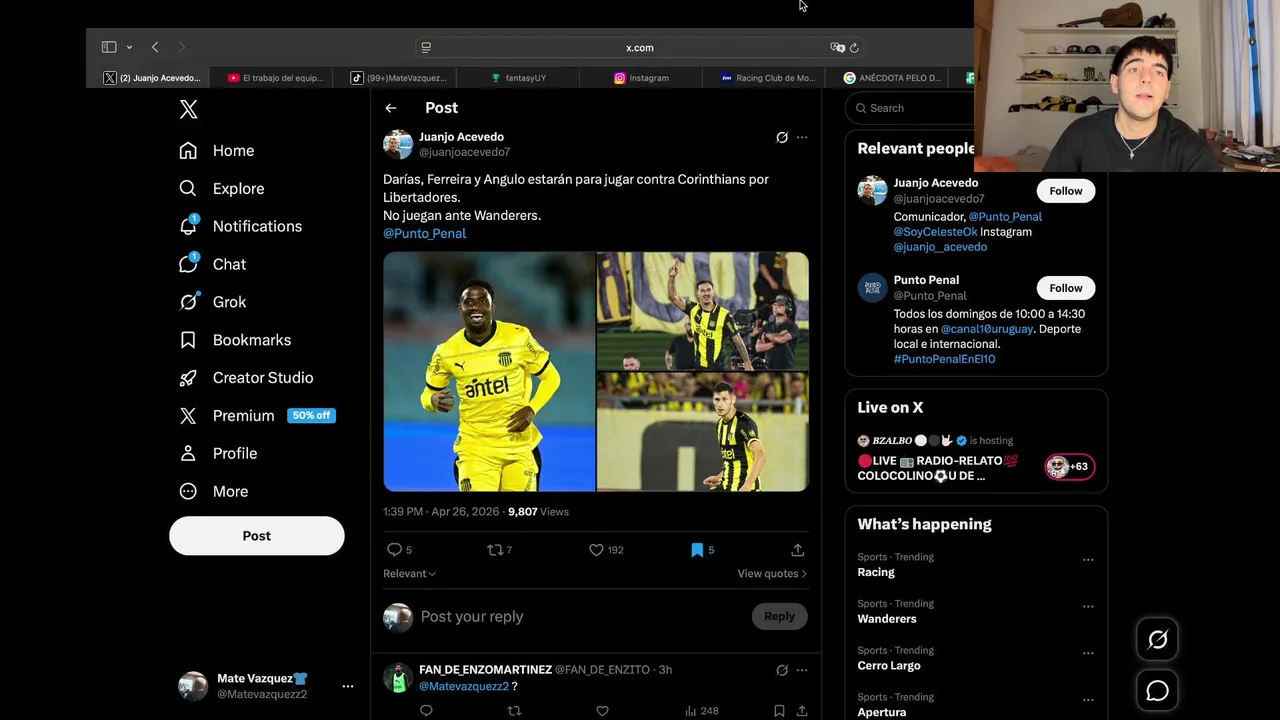
Task: Open the @Punto_Penal mention in the post
Action: pos(424,233)
